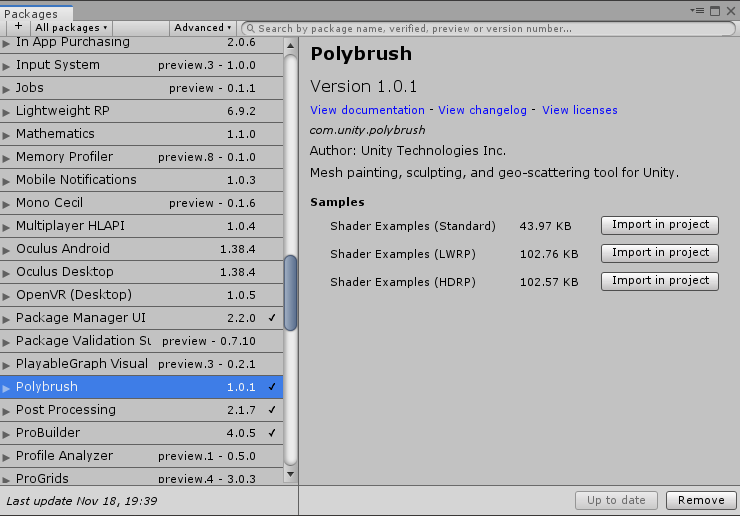Click the package list scrollbar thumb
The height and width of the screenshot is (516, 740).
point(290,292)
